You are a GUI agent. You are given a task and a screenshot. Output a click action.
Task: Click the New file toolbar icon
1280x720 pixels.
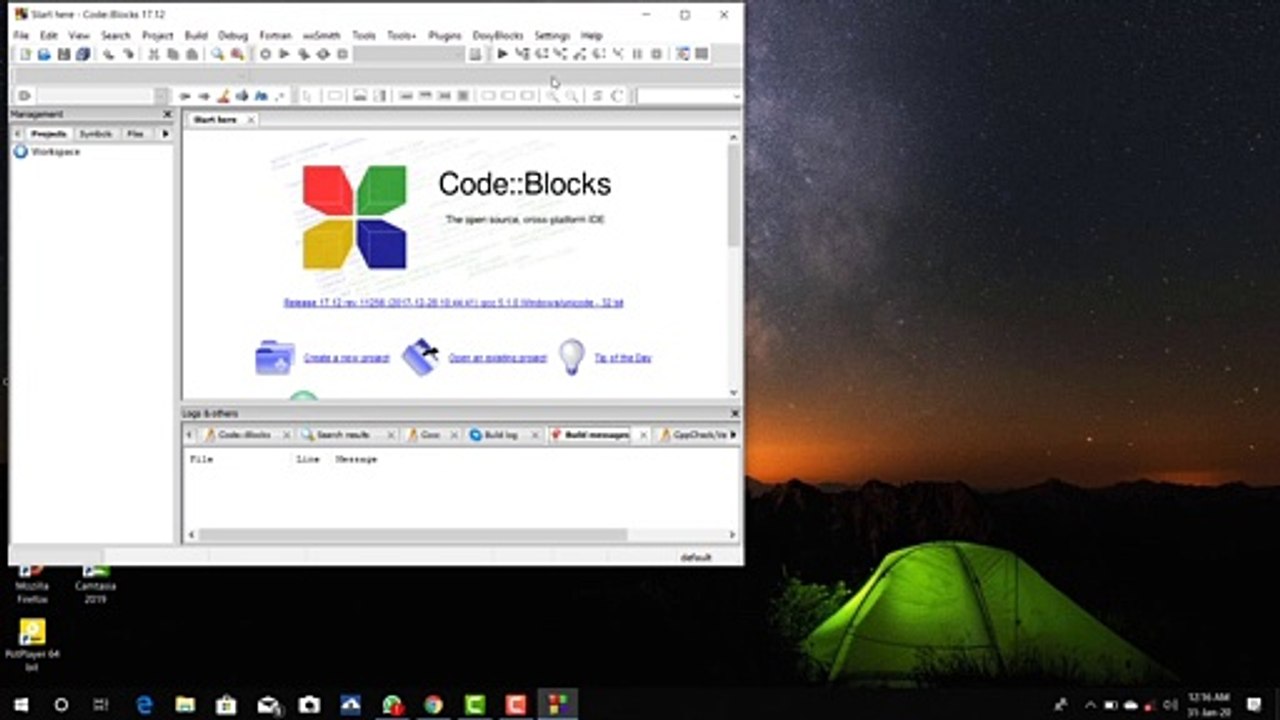point(25,54)
